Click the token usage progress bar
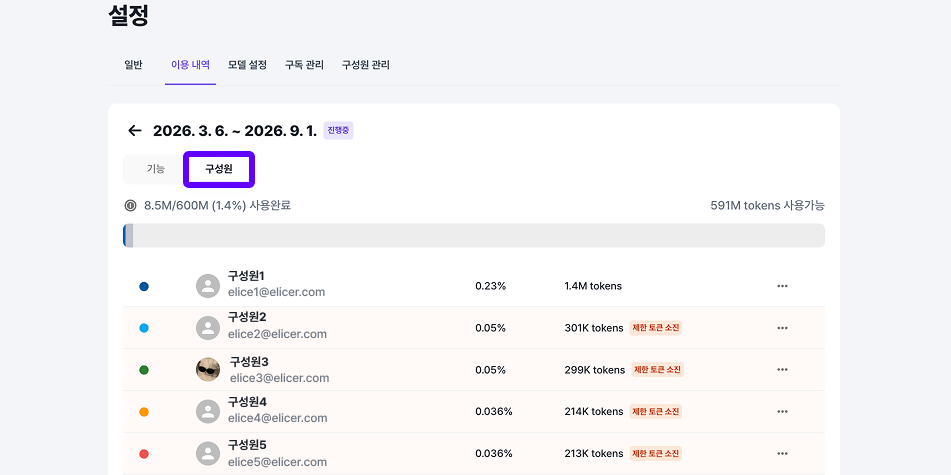Screen dimensions: 951x475 pos(474,235)
